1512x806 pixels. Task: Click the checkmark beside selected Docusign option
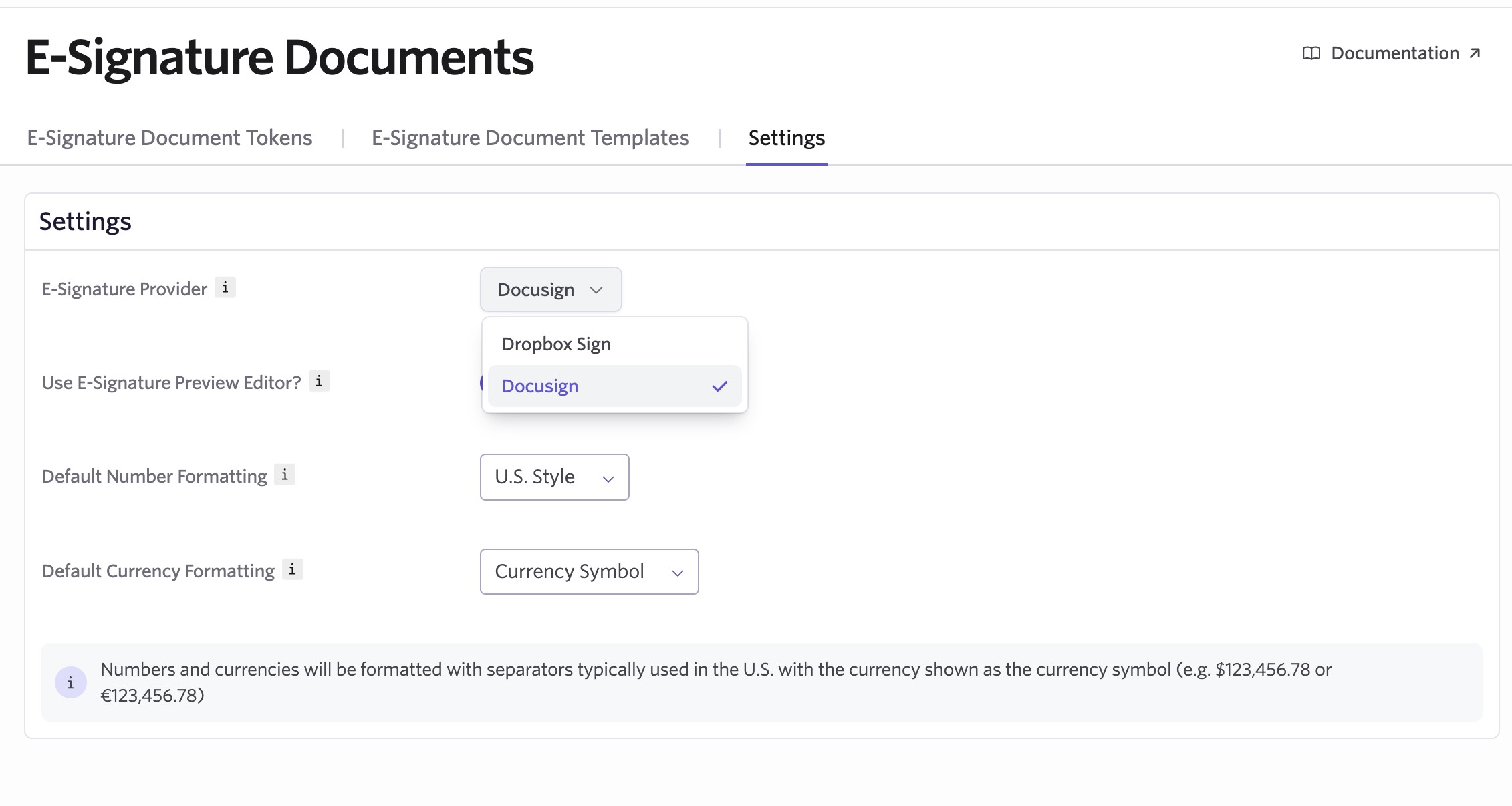719,386
